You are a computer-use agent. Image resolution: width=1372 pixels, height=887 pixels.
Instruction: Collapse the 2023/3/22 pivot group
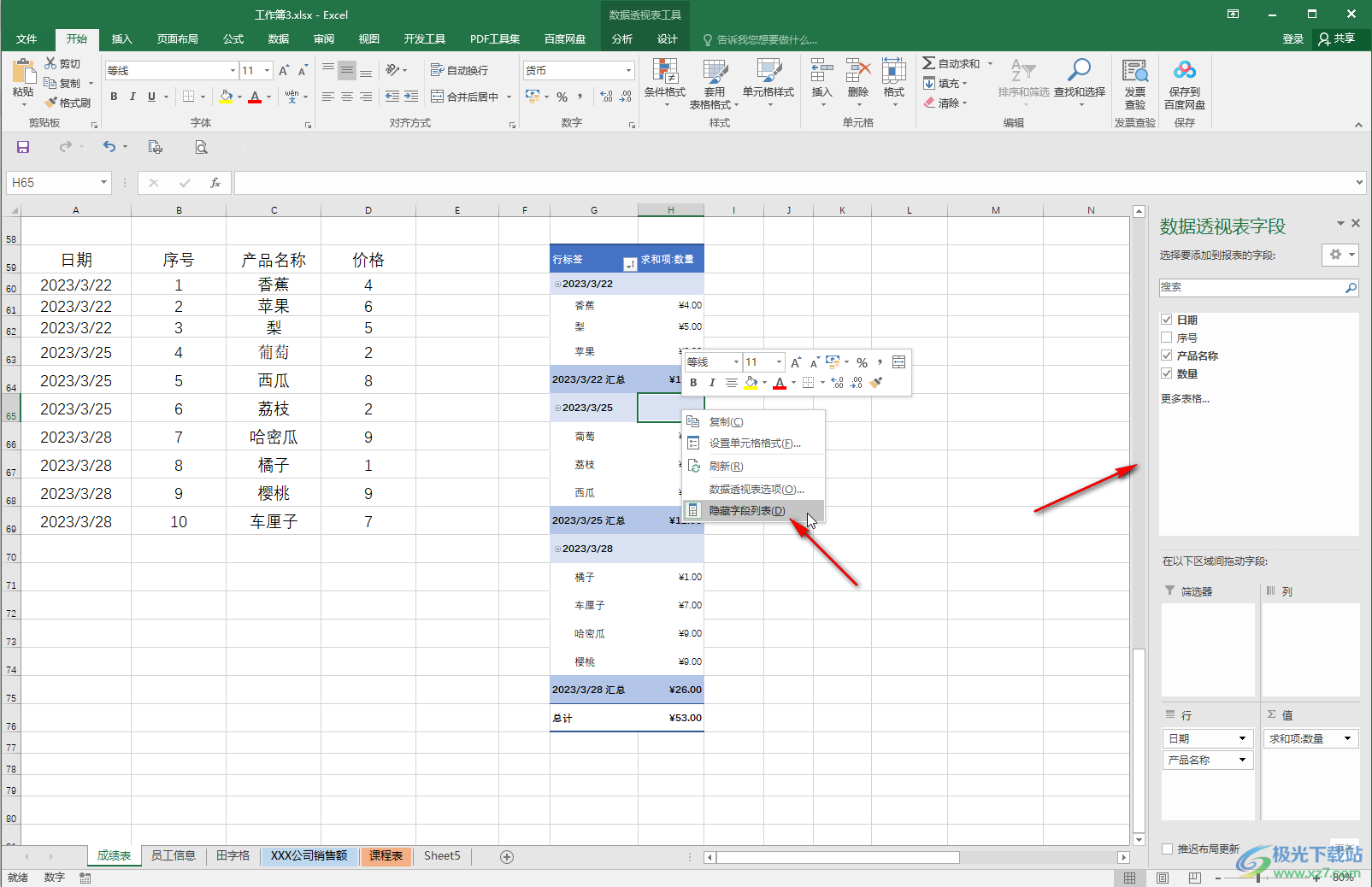[x=557, y=284]
